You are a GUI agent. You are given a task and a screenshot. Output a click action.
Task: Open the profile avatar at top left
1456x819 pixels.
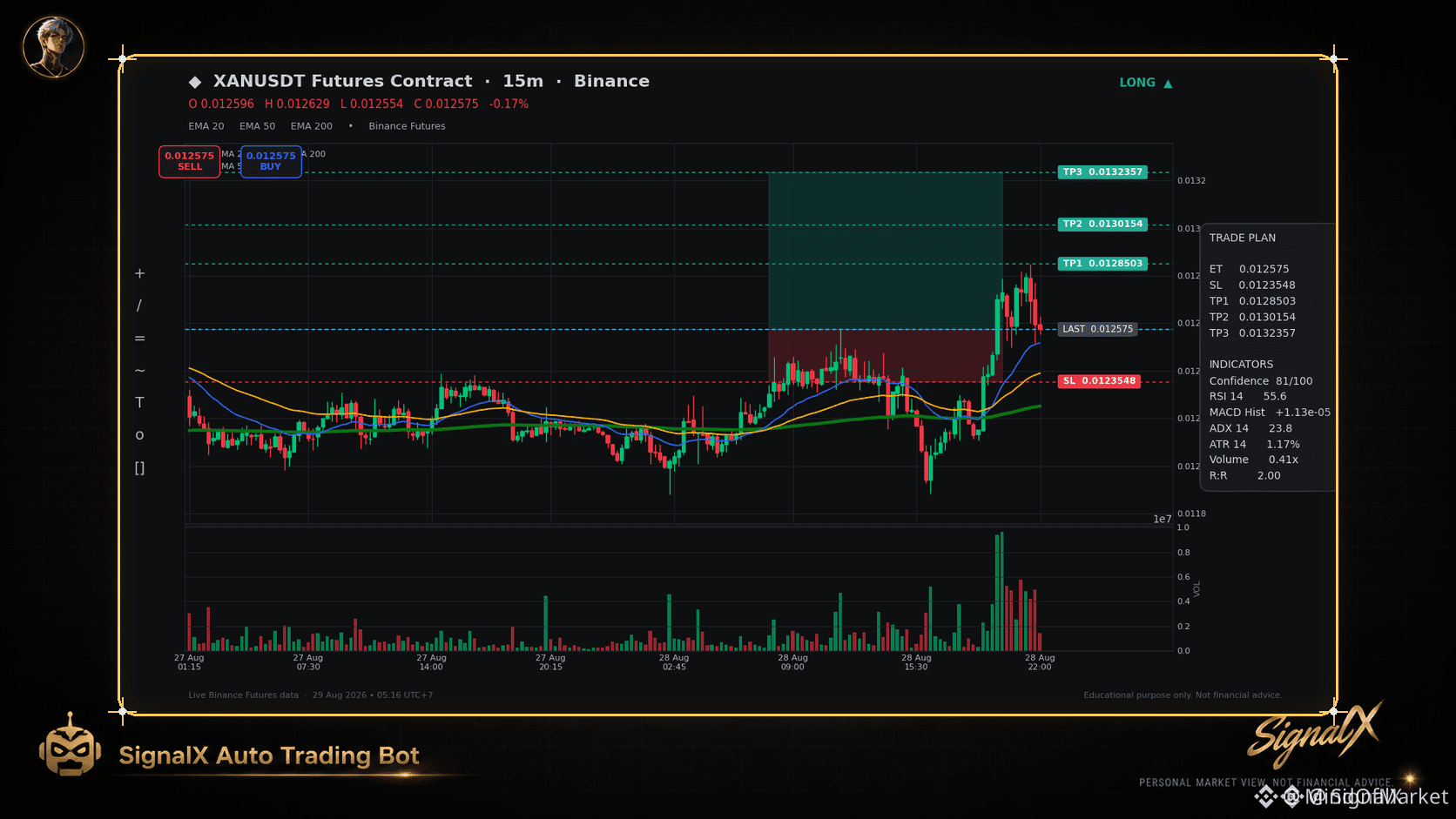click(x=53, y=47)
